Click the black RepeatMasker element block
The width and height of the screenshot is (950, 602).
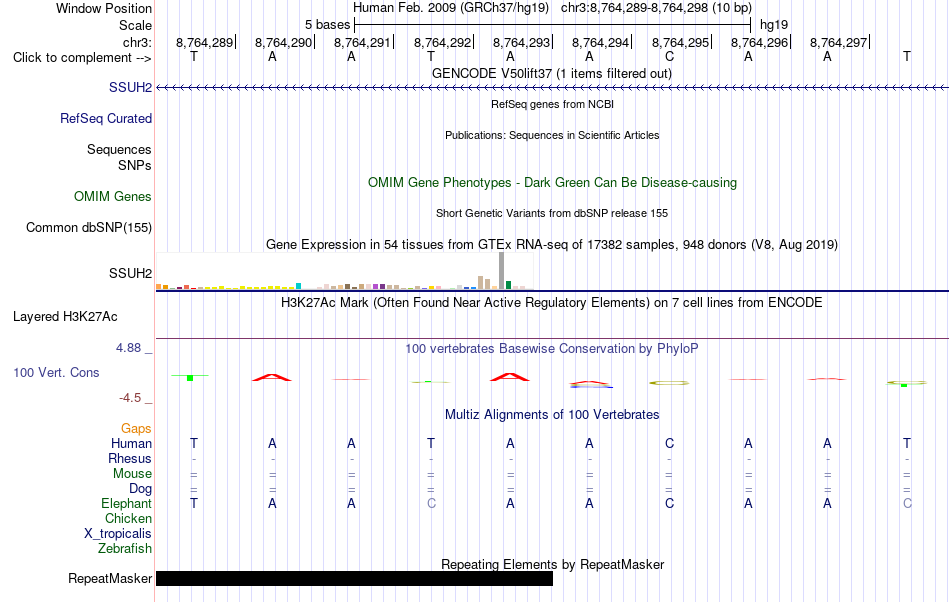(x=354, y=578)
